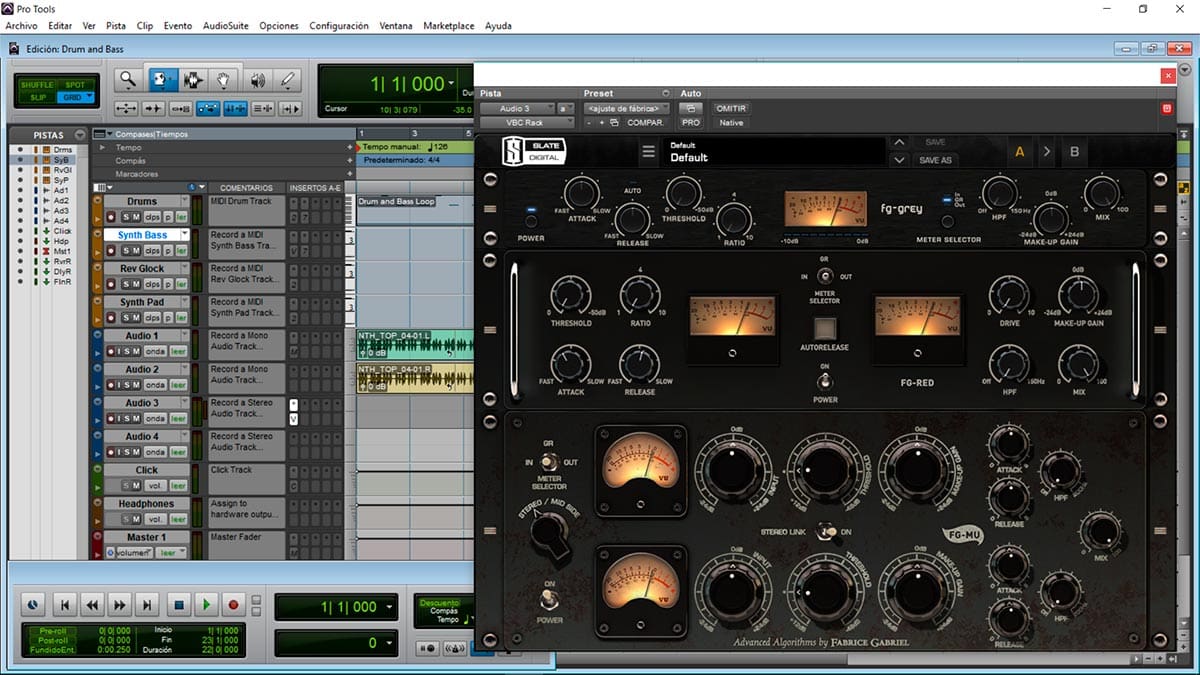Viewport: 1200px width, 675px height.
Task: Select the Zoomer magnifier tool
Action: click(x=127, y=80)
